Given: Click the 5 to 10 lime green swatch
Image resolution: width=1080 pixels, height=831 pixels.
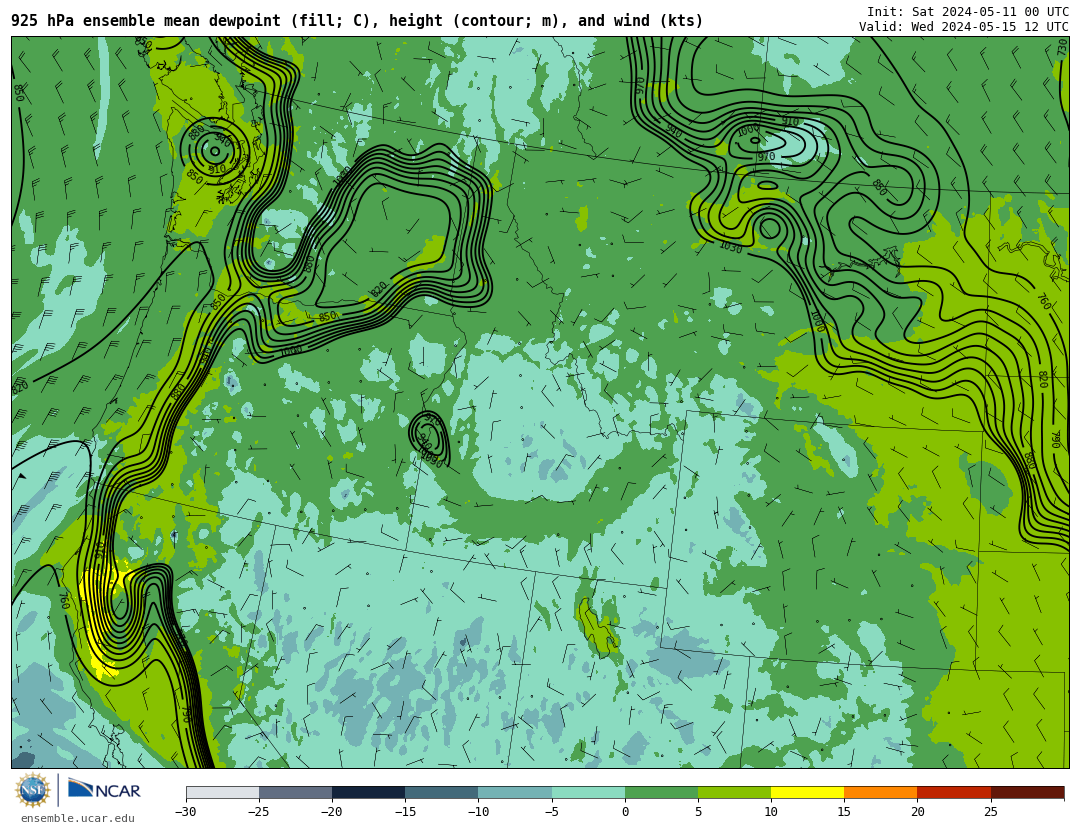Looking at the screenshot, I should (x=734, y=792).
